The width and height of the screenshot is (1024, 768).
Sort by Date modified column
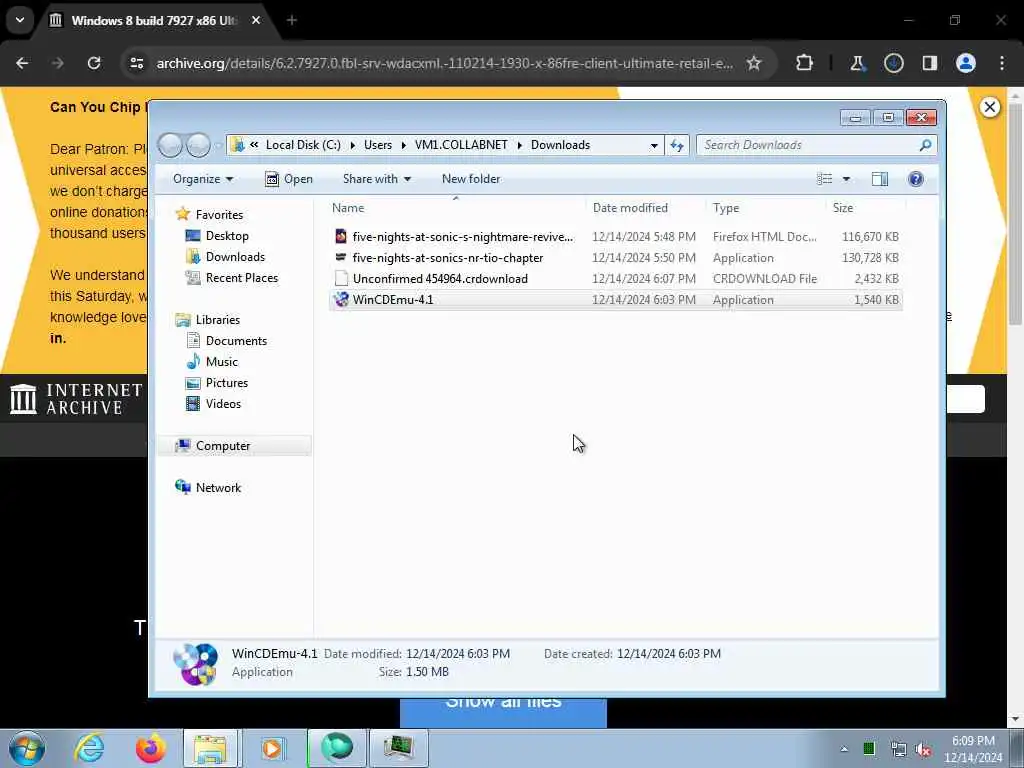click(x=646, y=208)
